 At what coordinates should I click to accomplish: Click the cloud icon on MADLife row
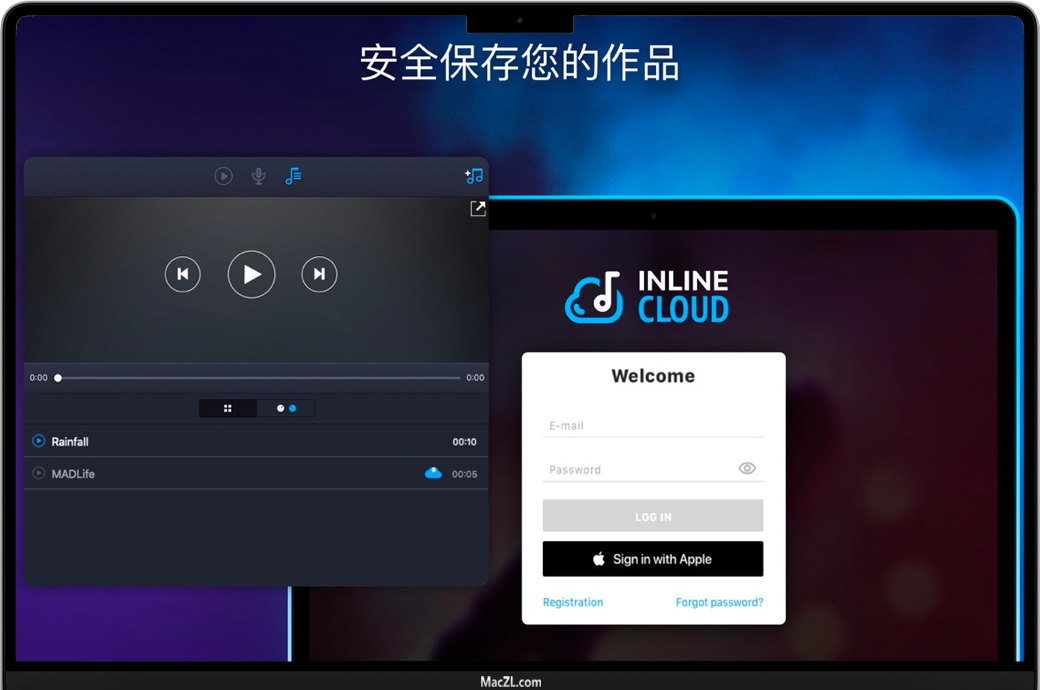tap(433, 473)
